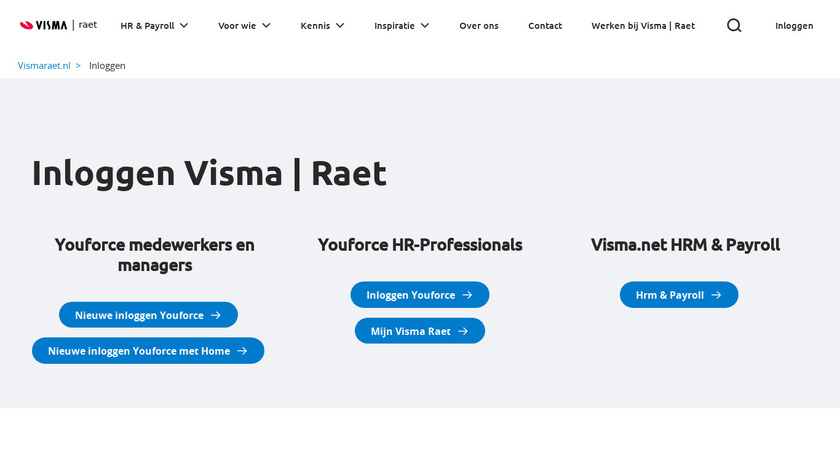
Task: Click the Hrm & Payroll button
Action: click(x=679, y=295)
